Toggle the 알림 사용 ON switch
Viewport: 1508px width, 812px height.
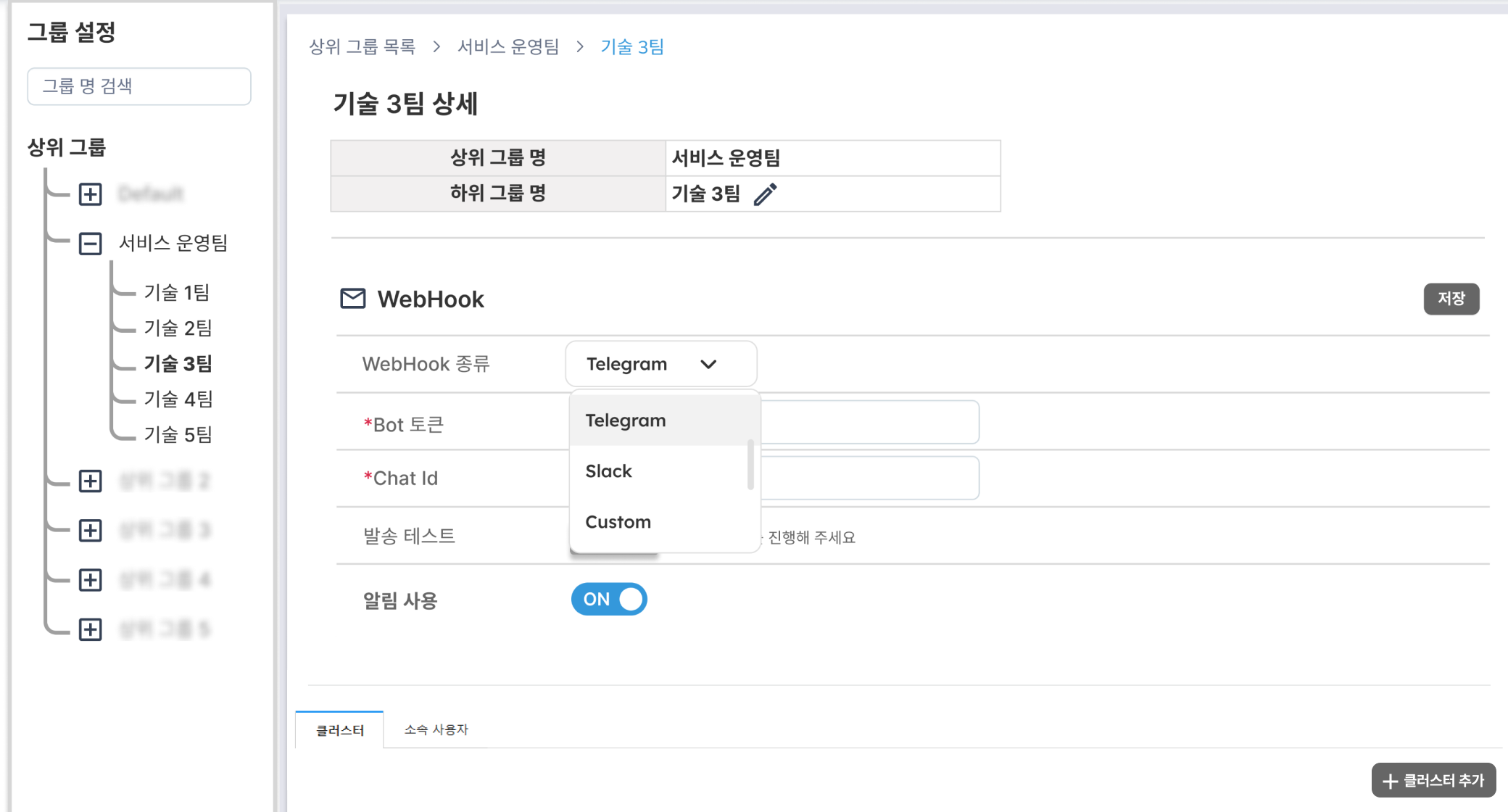[609, 600]
